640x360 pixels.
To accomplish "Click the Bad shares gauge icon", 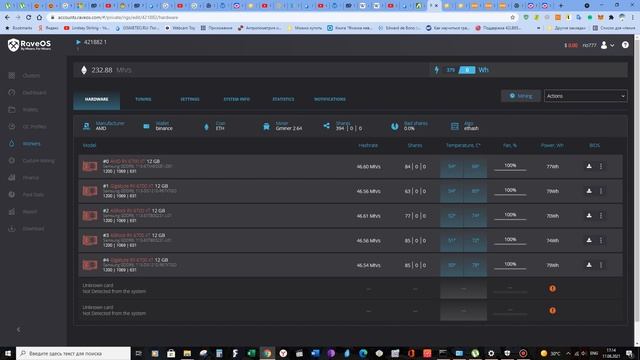I will [x=395, y=126].
